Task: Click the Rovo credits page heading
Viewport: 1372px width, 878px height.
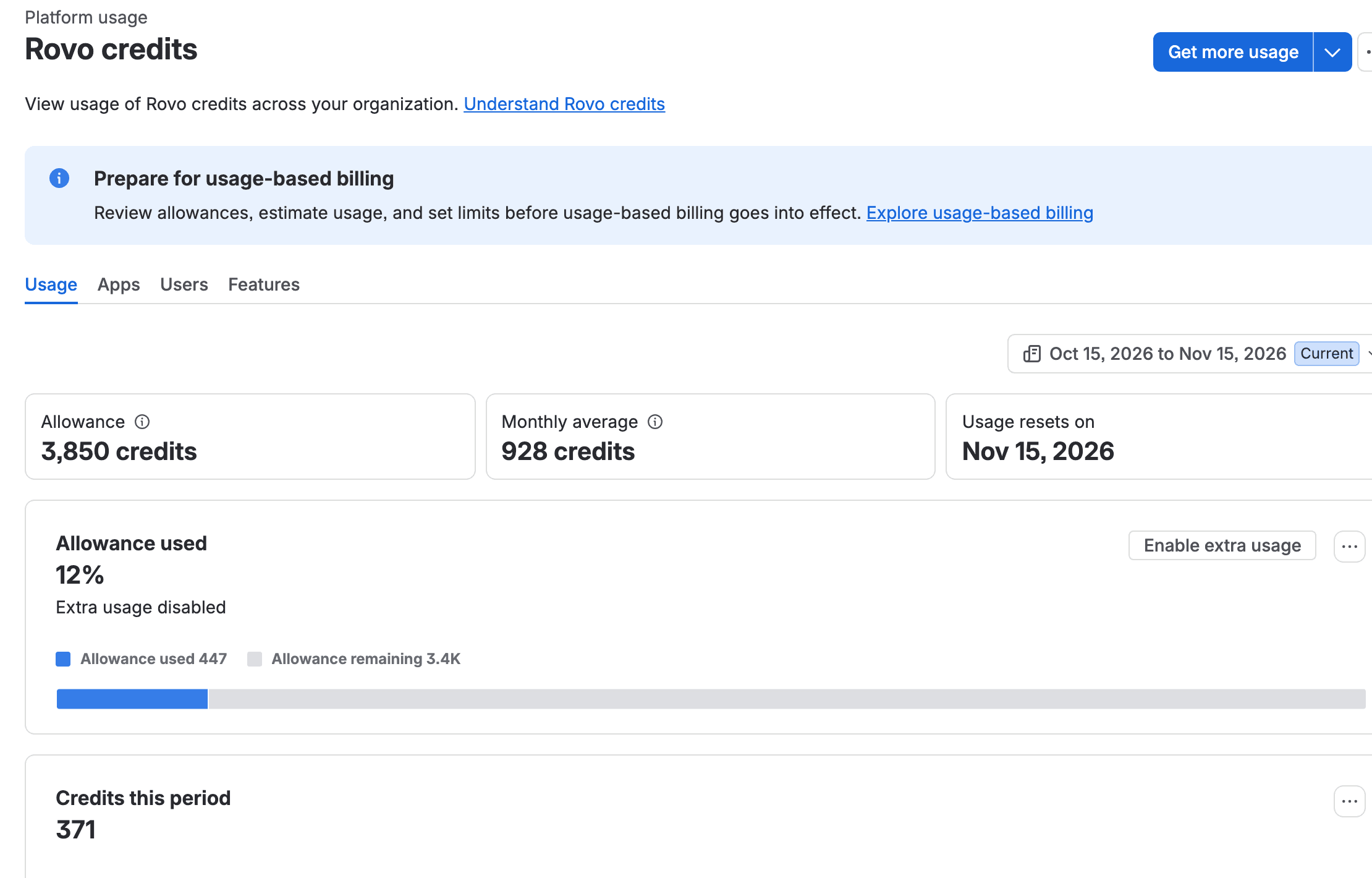Action: [111, 49]
